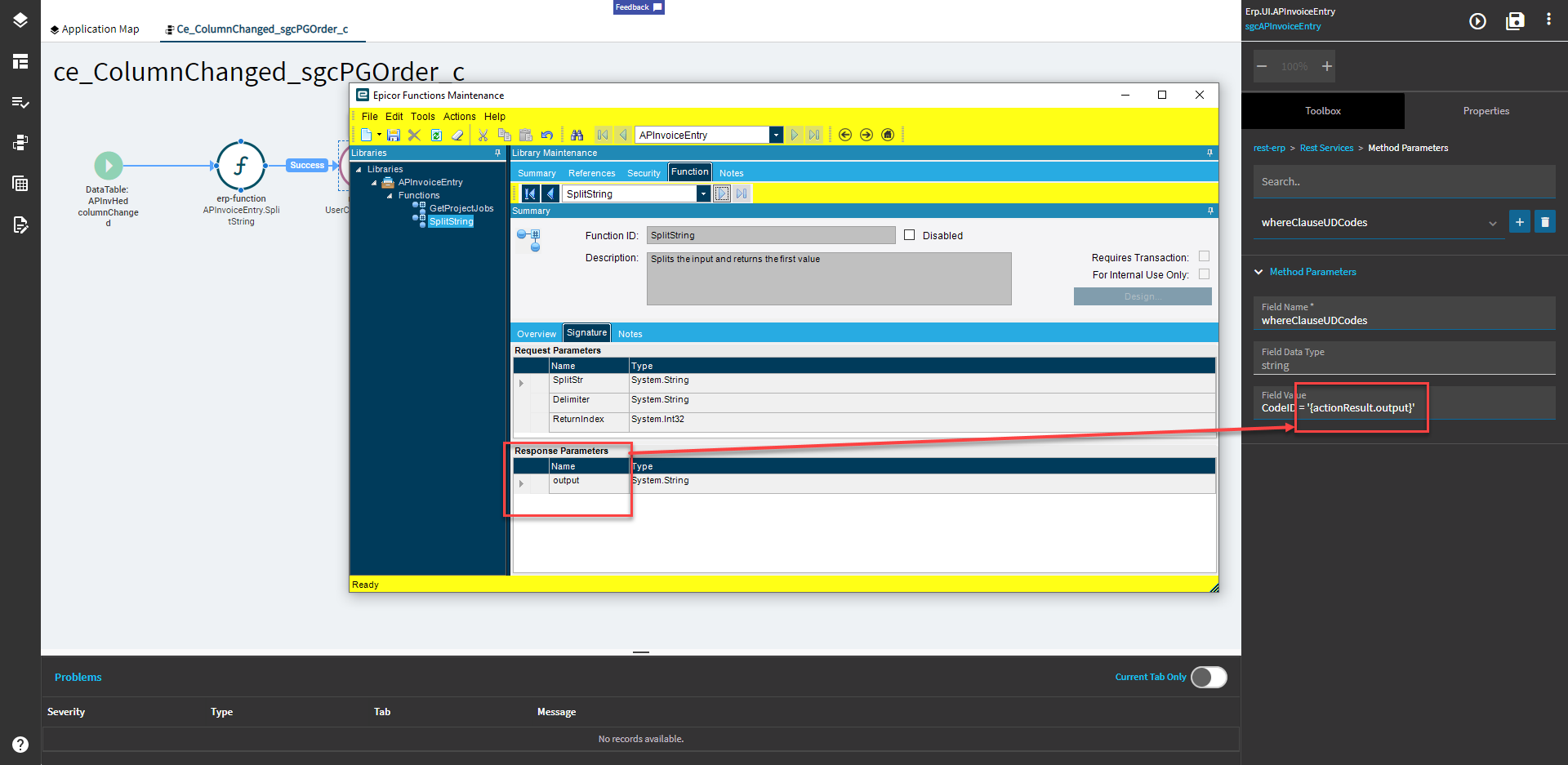
Task: Switch to the Overview tab
Action: coord(537,334)
